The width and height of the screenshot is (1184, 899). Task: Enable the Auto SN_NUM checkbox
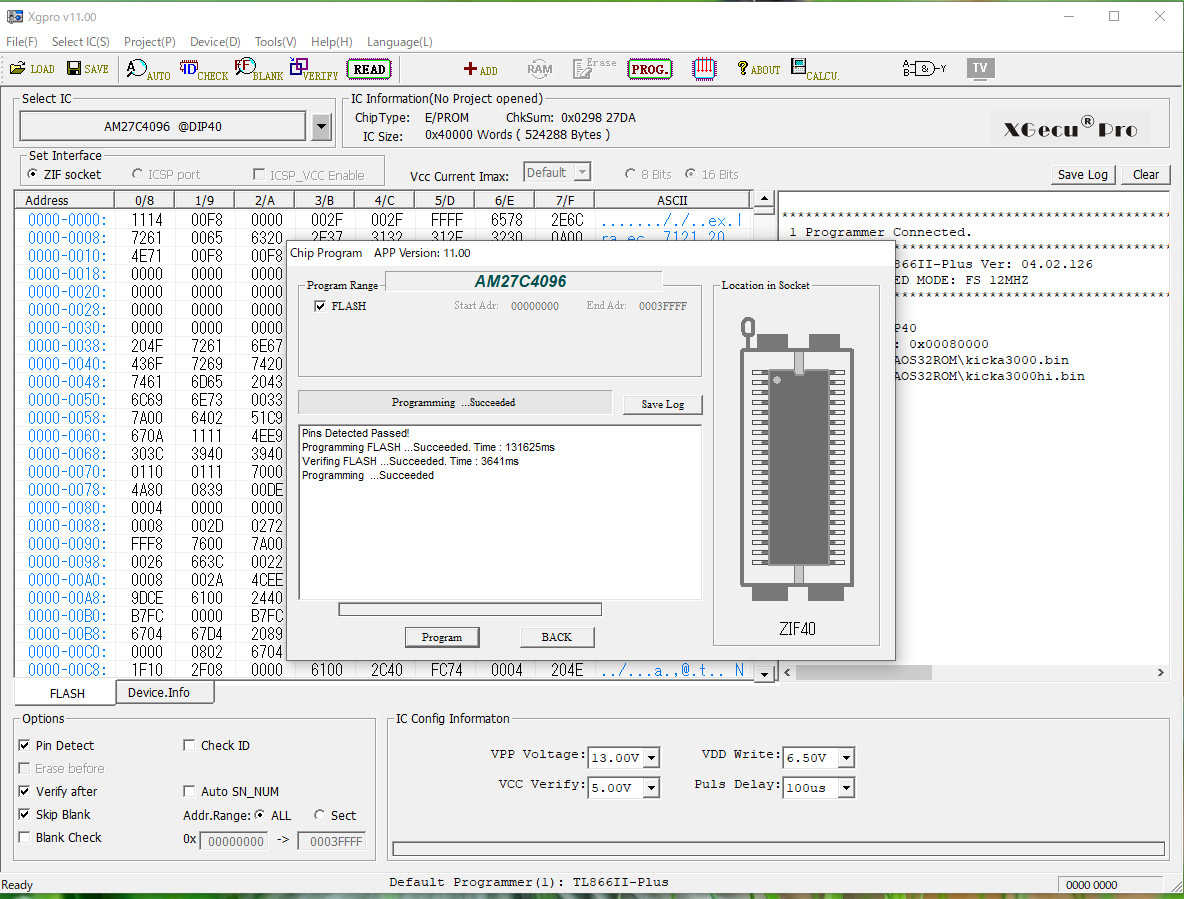click(189, 791)
